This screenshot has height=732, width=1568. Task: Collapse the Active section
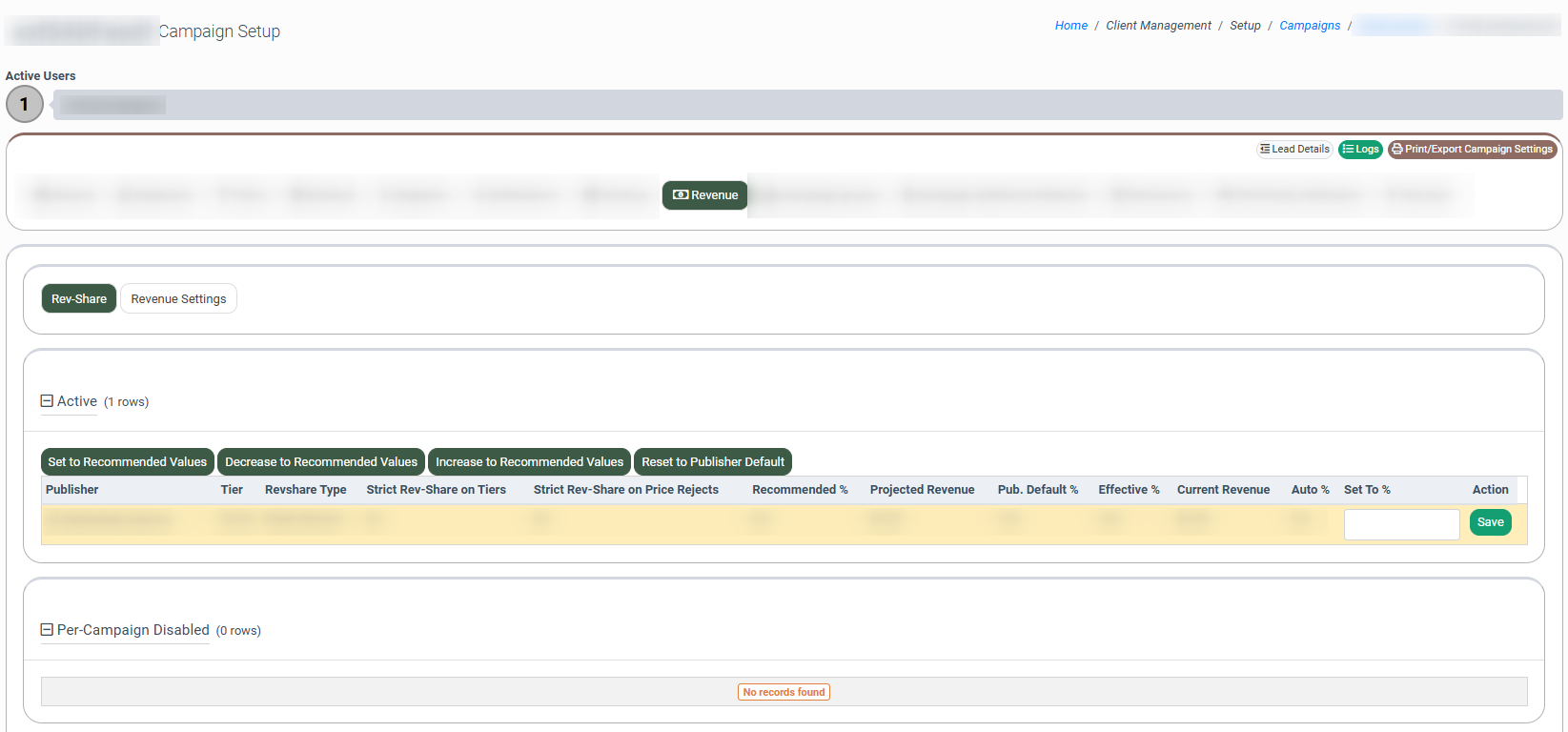coord(47,401)
